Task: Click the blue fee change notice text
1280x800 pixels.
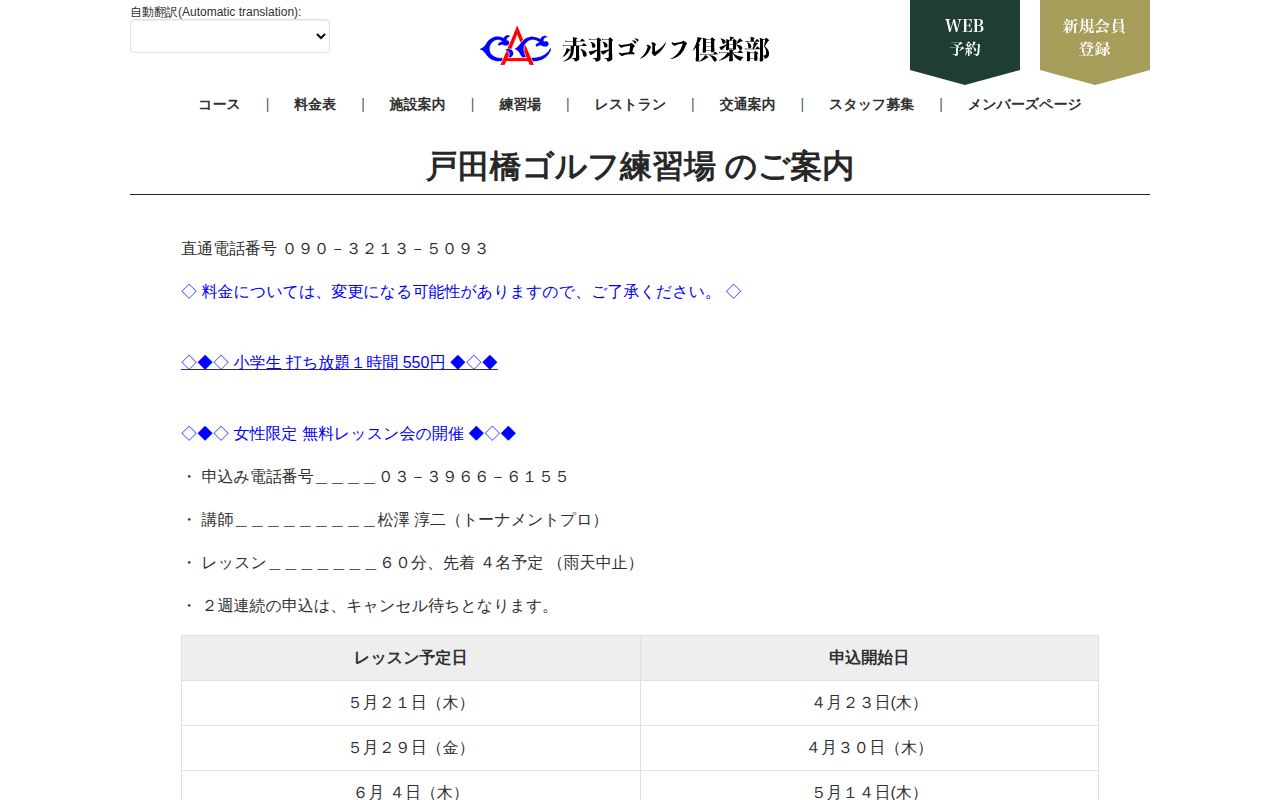Action: tap(461, 291)
